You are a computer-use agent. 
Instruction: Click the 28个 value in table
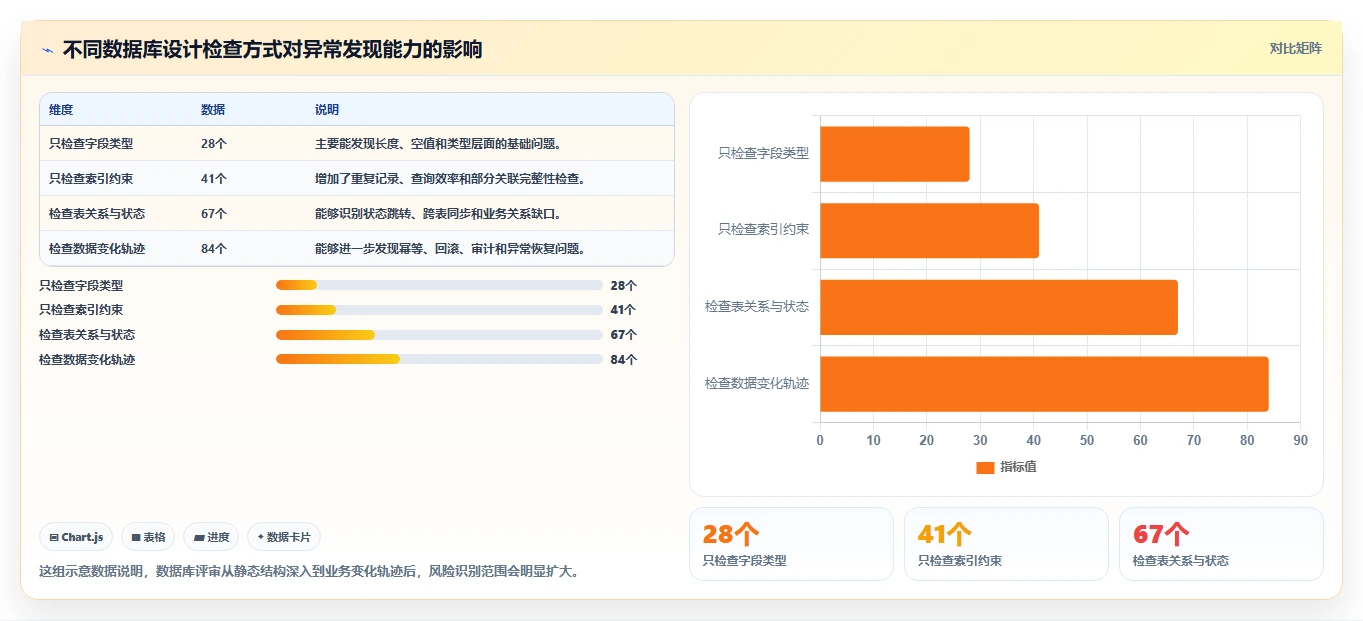tap(214, 144)
